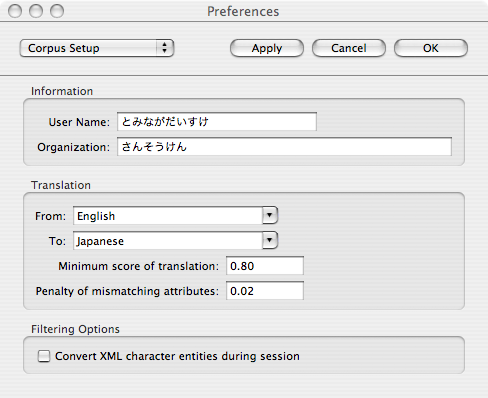Screen dimensions: 488x398
Task: Zoom the Preferences window
Action: pyautogui.click(x=57, y=11)
